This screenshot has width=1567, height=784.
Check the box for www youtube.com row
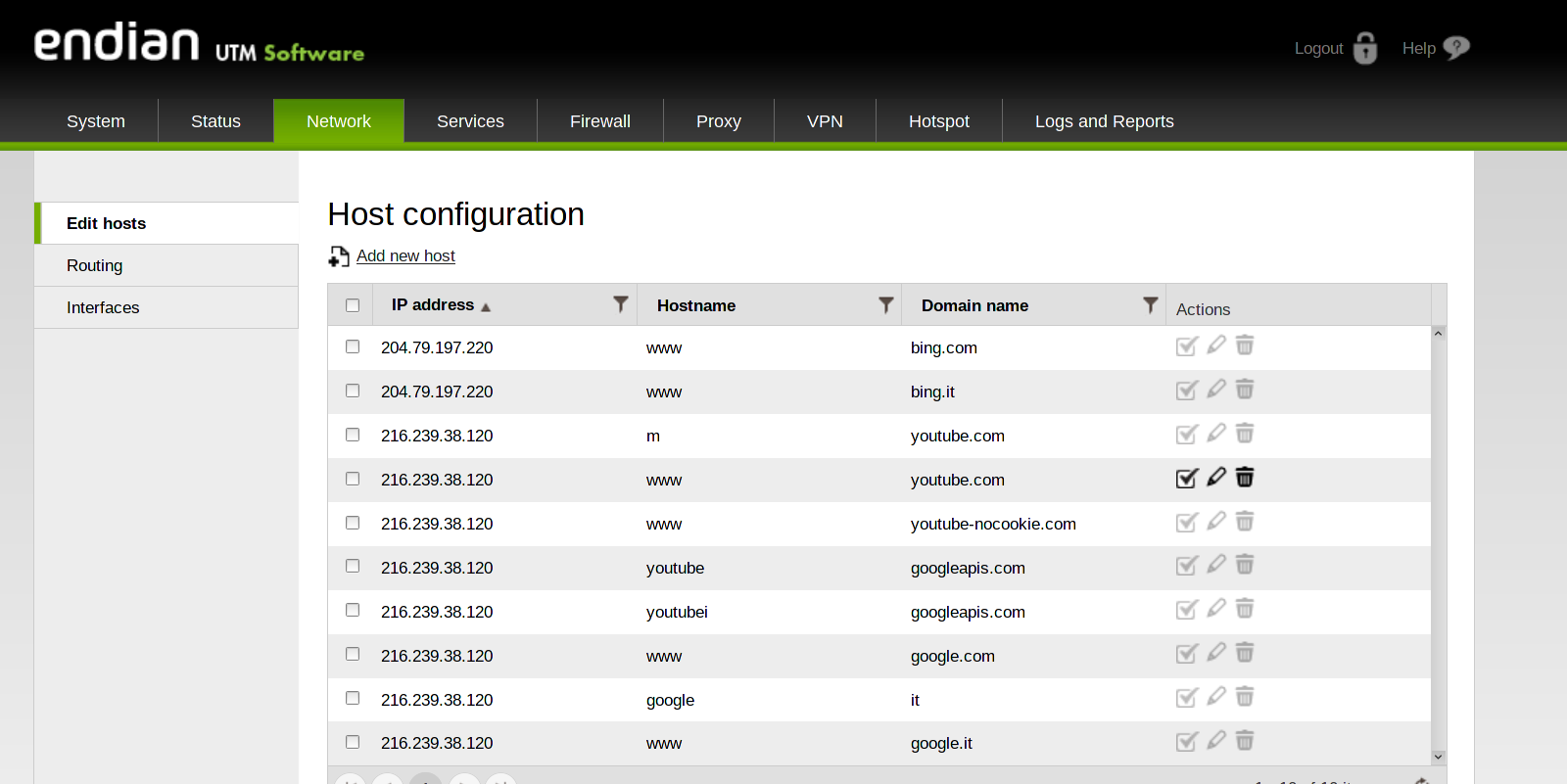[353, 479]
